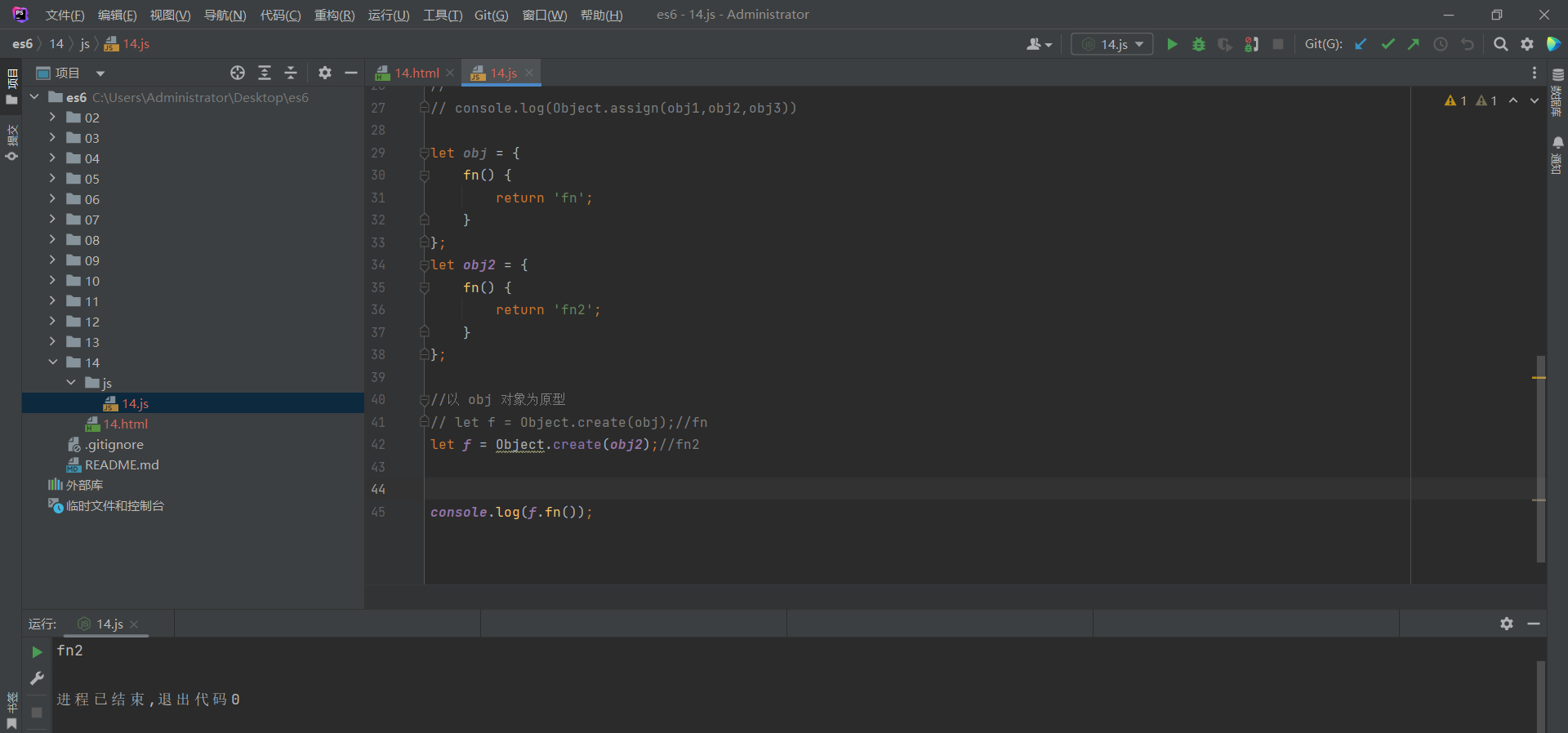Collapse the js subfolder
This screenshot has height=733, width=1568.
point(71,382)
